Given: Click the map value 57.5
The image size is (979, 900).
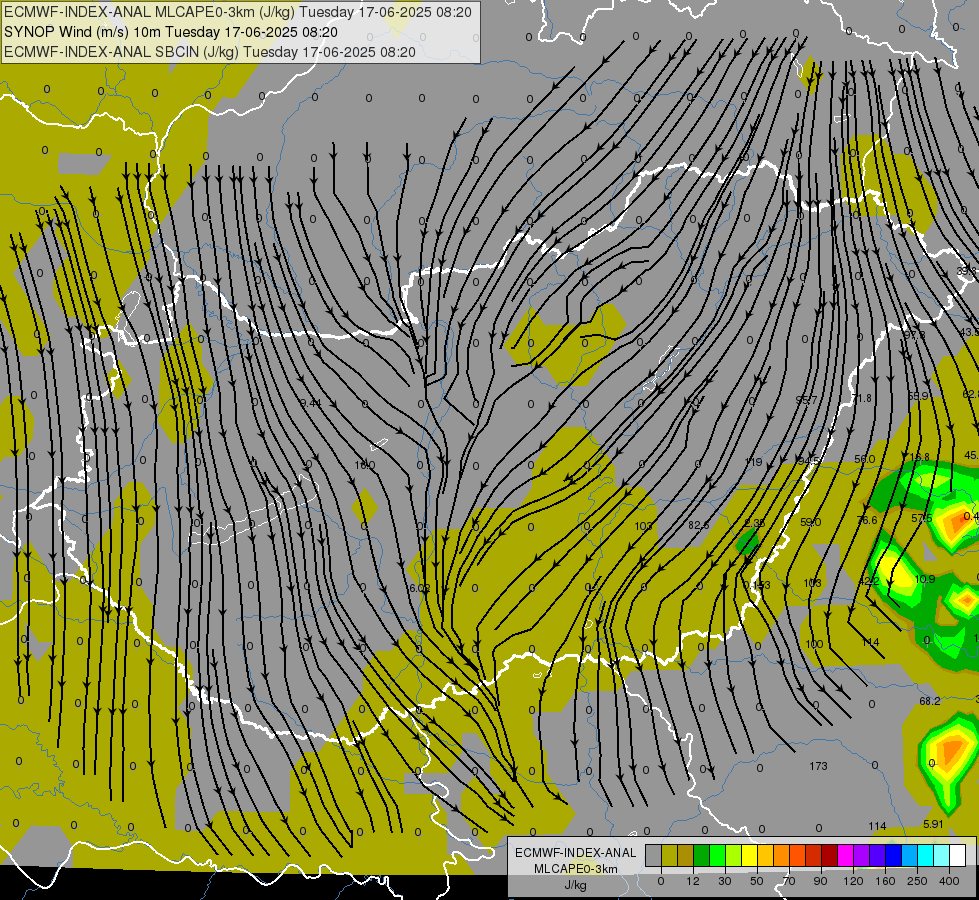Looking at the screenshot, I should [922, 518].
